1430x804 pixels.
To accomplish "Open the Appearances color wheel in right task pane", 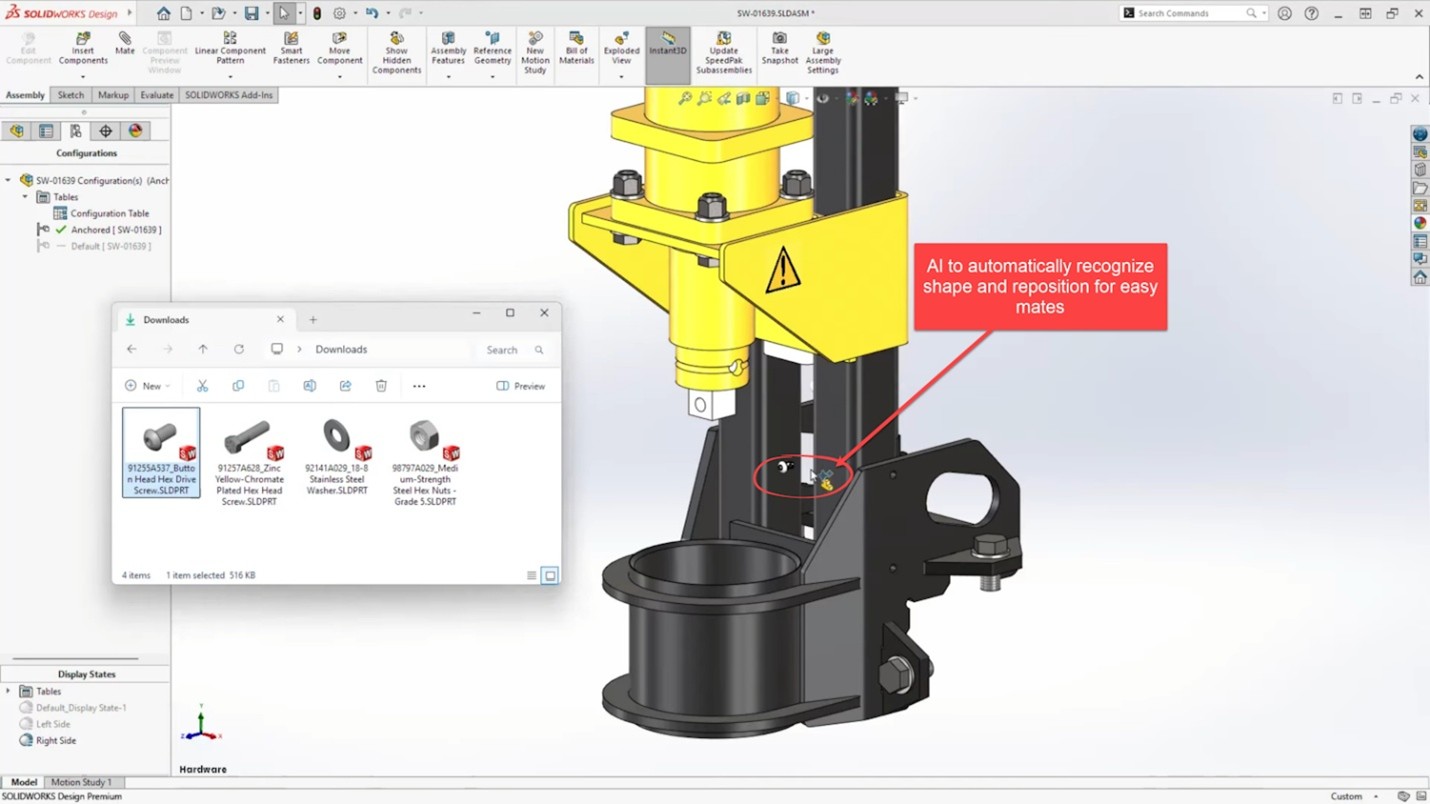I will pos(1419,223).
